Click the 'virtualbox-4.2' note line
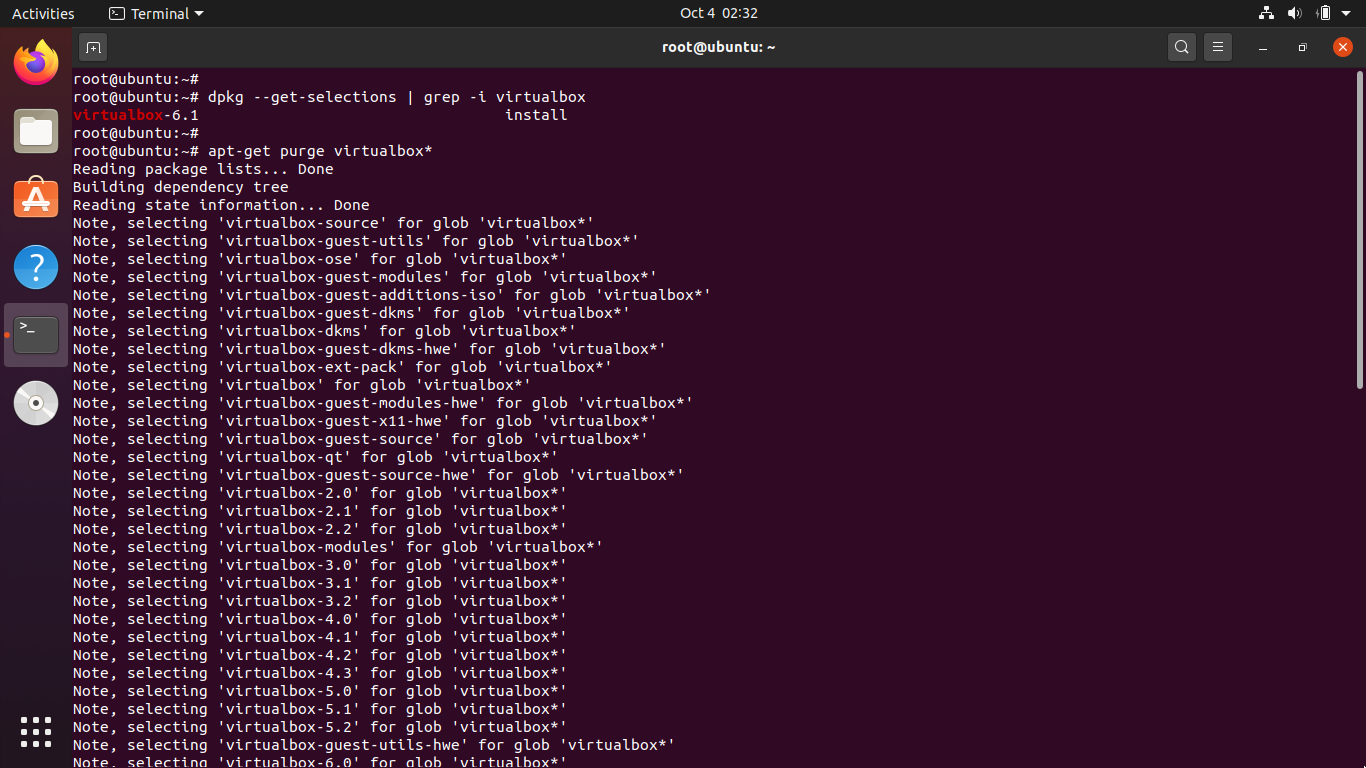The height and width of the screenshot is (768, 1366). [x=320, y=655]
